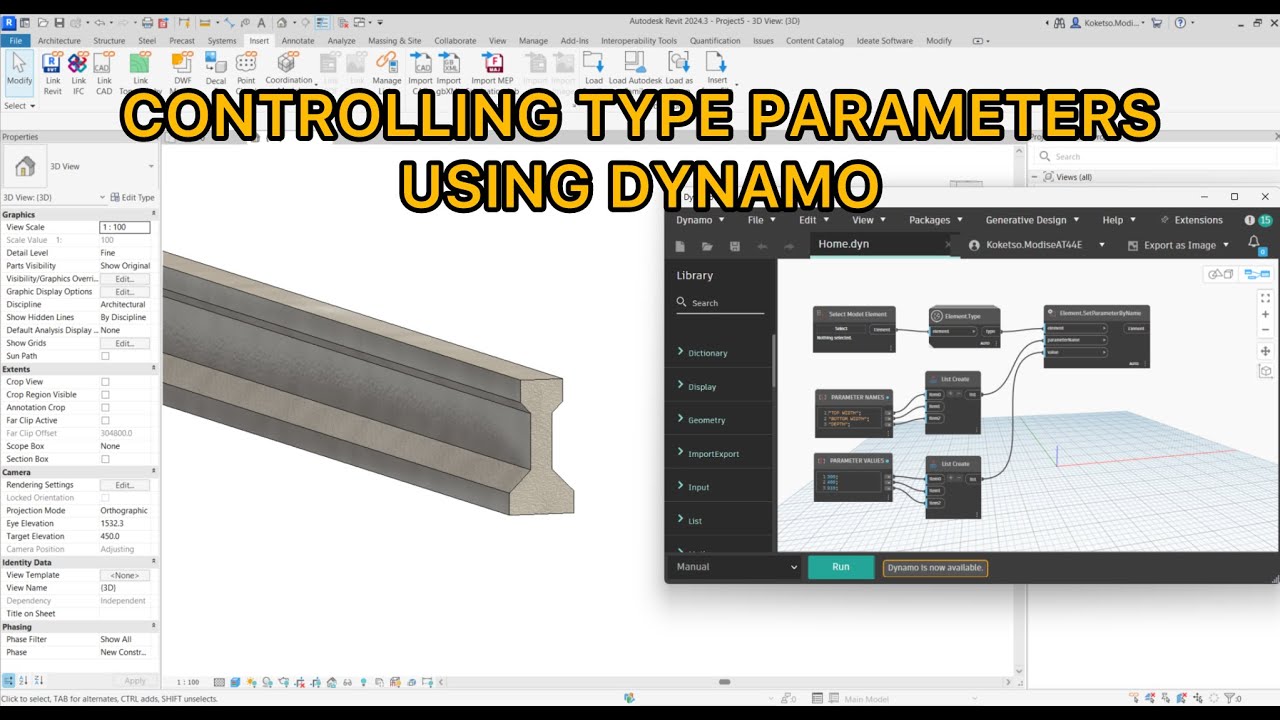Zoom out on Dynamo canvas with minus

click(1265, 330)
